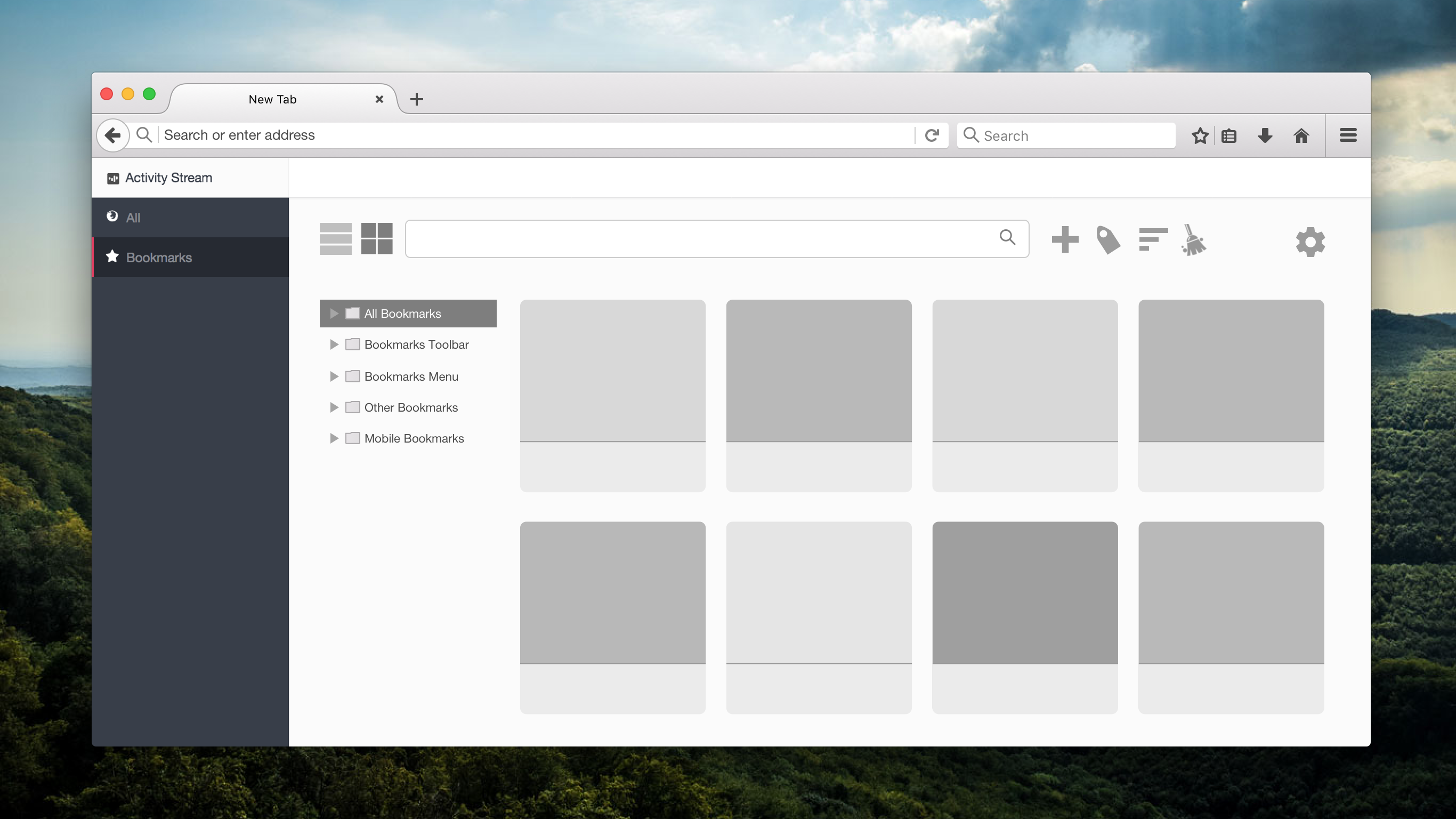The image size is (1456, 819).
Task: Switch to grid view layout
Action: tap(376, 239)
